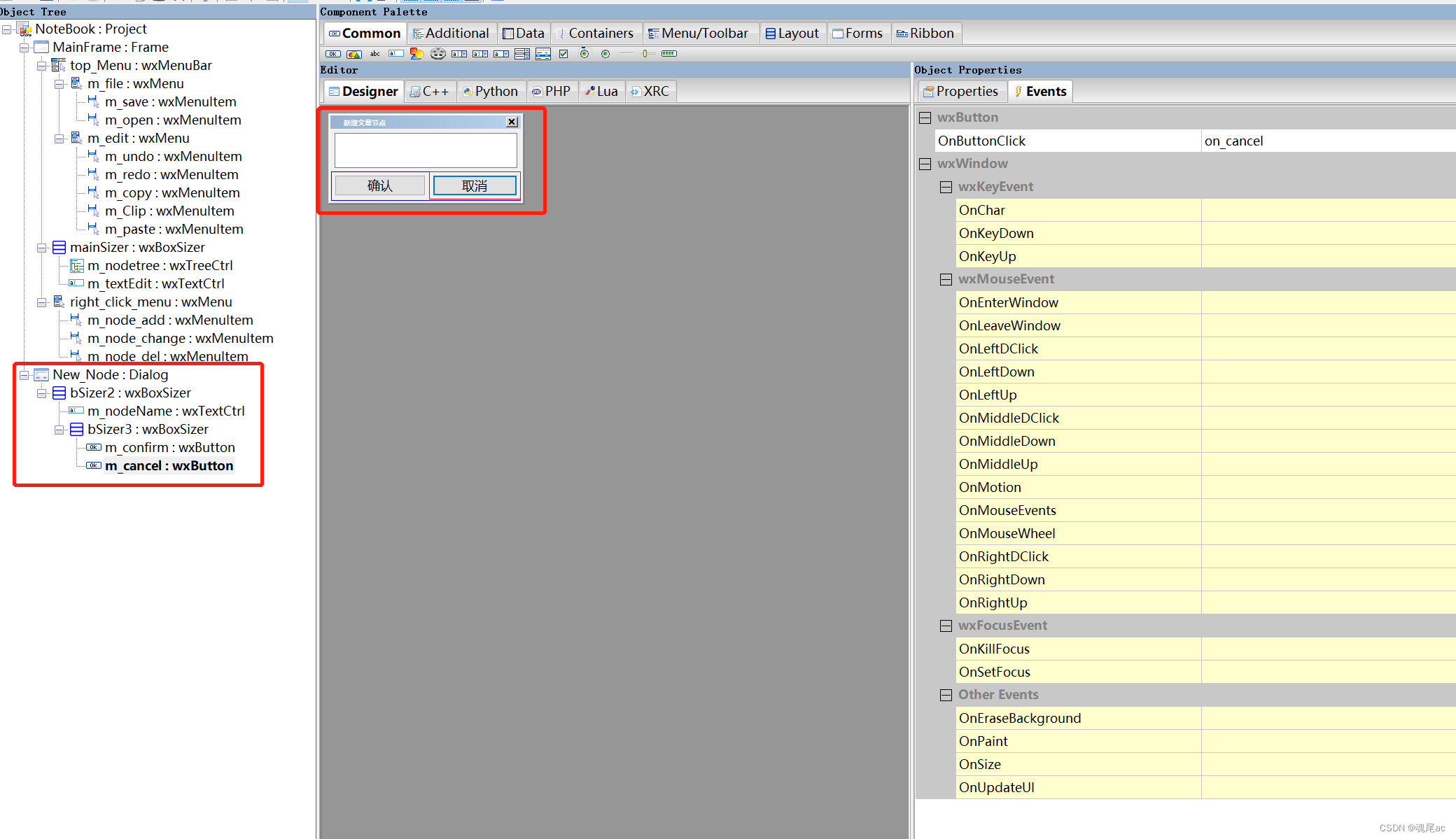Click the 确认 button in designer dialog
The image size is (1456, 839).
click(379, 185)
